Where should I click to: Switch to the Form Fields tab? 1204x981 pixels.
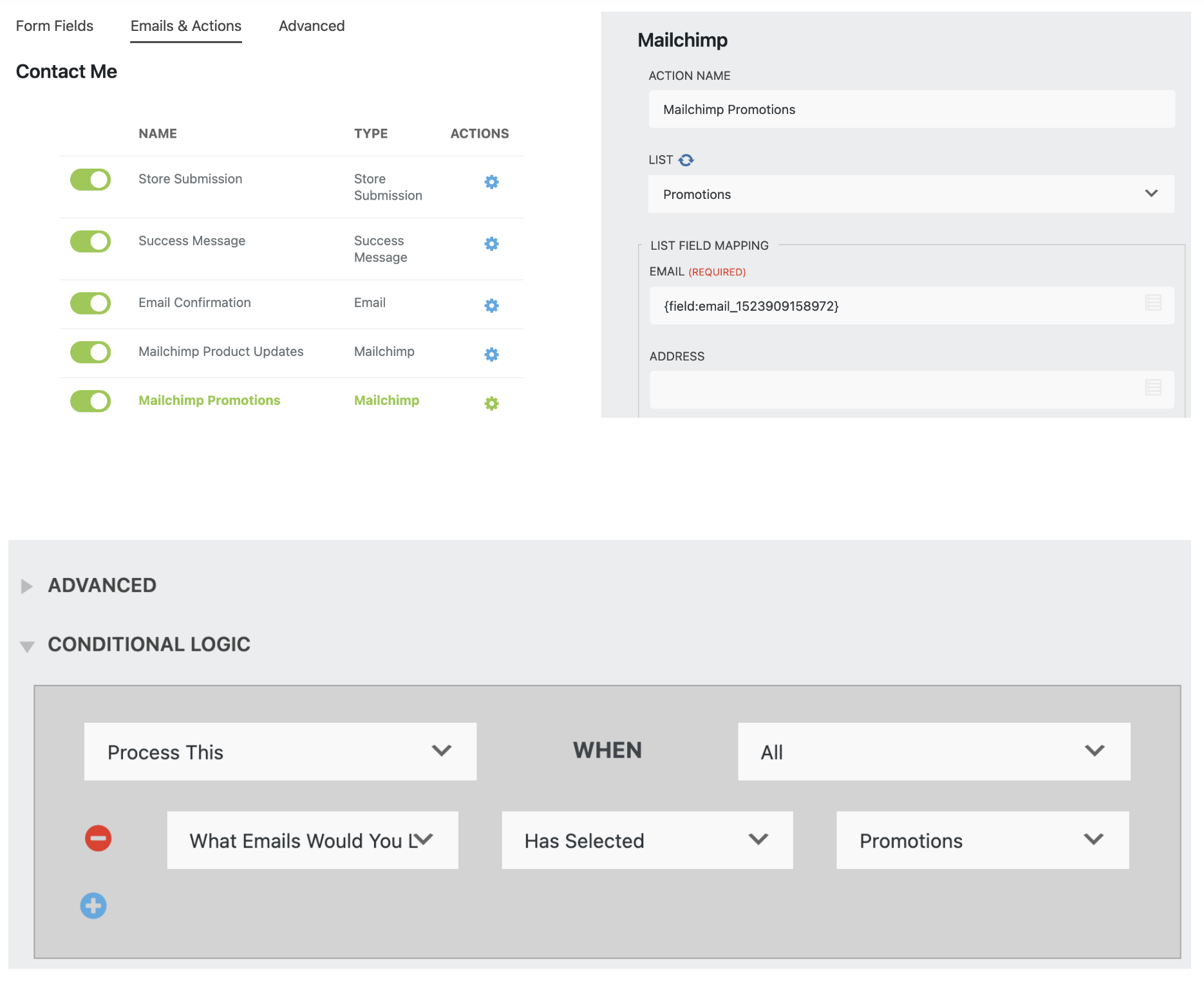click(x=55, y=26)
